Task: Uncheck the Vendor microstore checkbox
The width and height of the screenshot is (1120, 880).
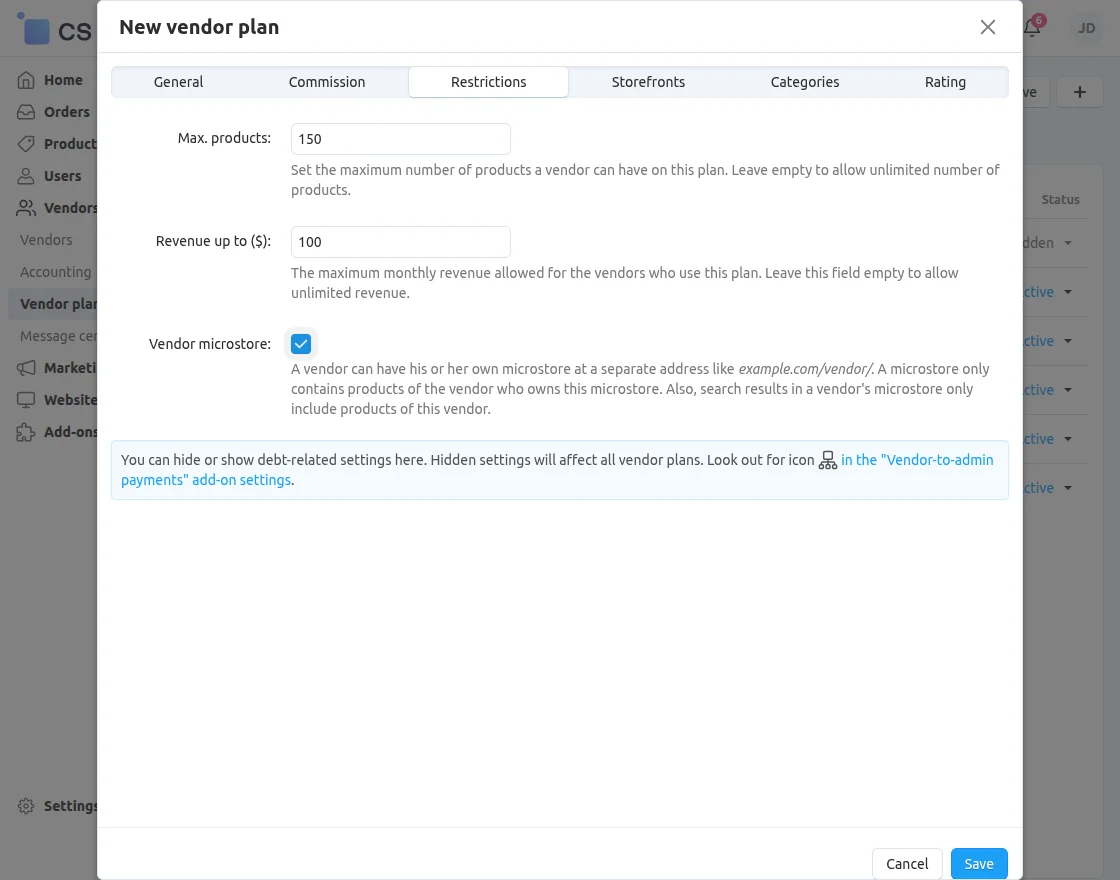Action: [301, 343]
